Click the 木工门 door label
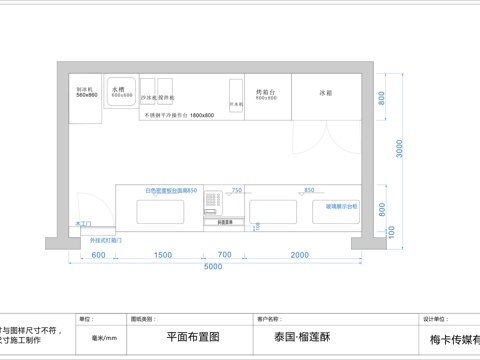480x360 pixels. click(x=83, y=224)
